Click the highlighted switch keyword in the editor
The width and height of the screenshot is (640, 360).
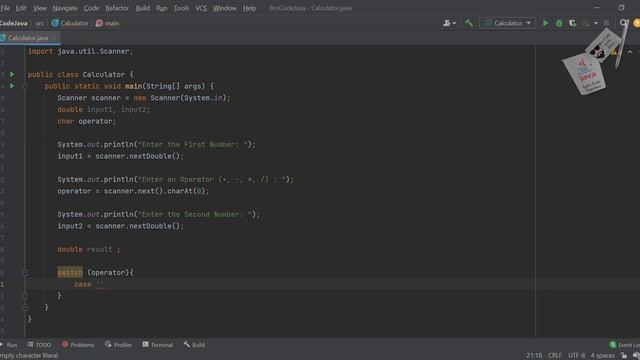pos(70,273)
